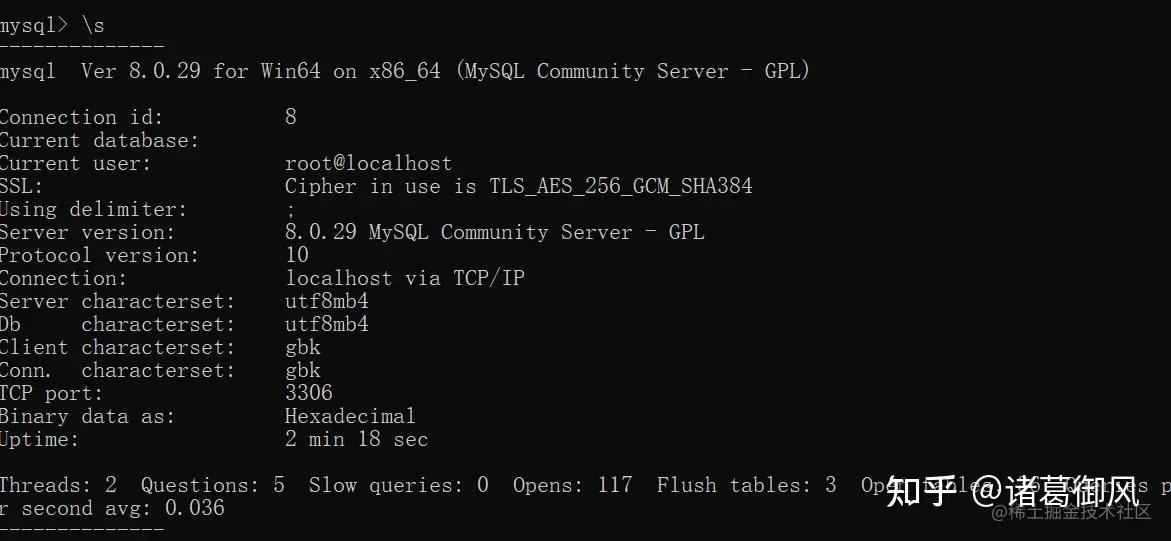The image size is (1171, 541).
Task: Click the Uptime value 2 min 18 sec
Action: [356, 439]
